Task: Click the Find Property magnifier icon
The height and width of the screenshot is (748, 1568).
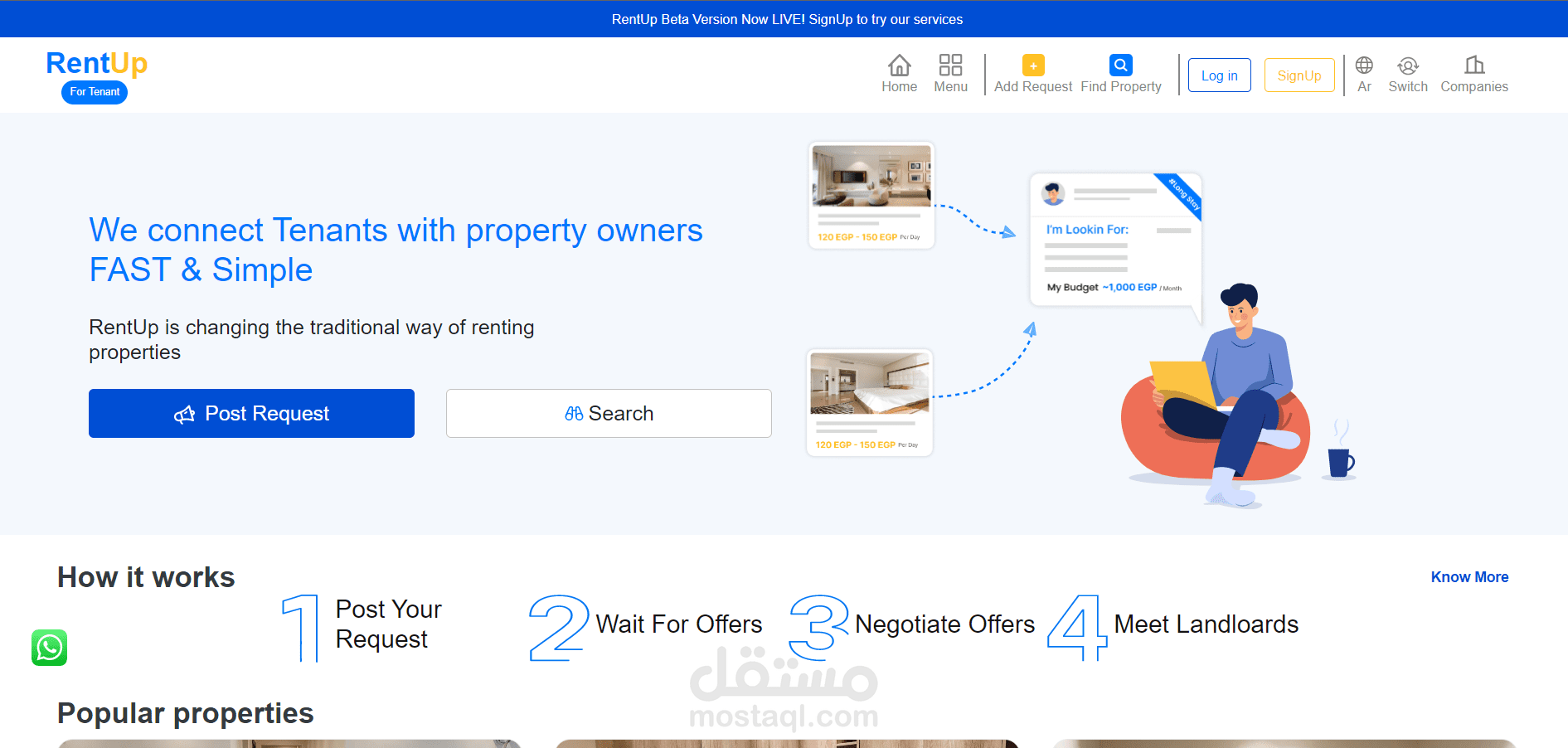Action: pos(1121,65)
